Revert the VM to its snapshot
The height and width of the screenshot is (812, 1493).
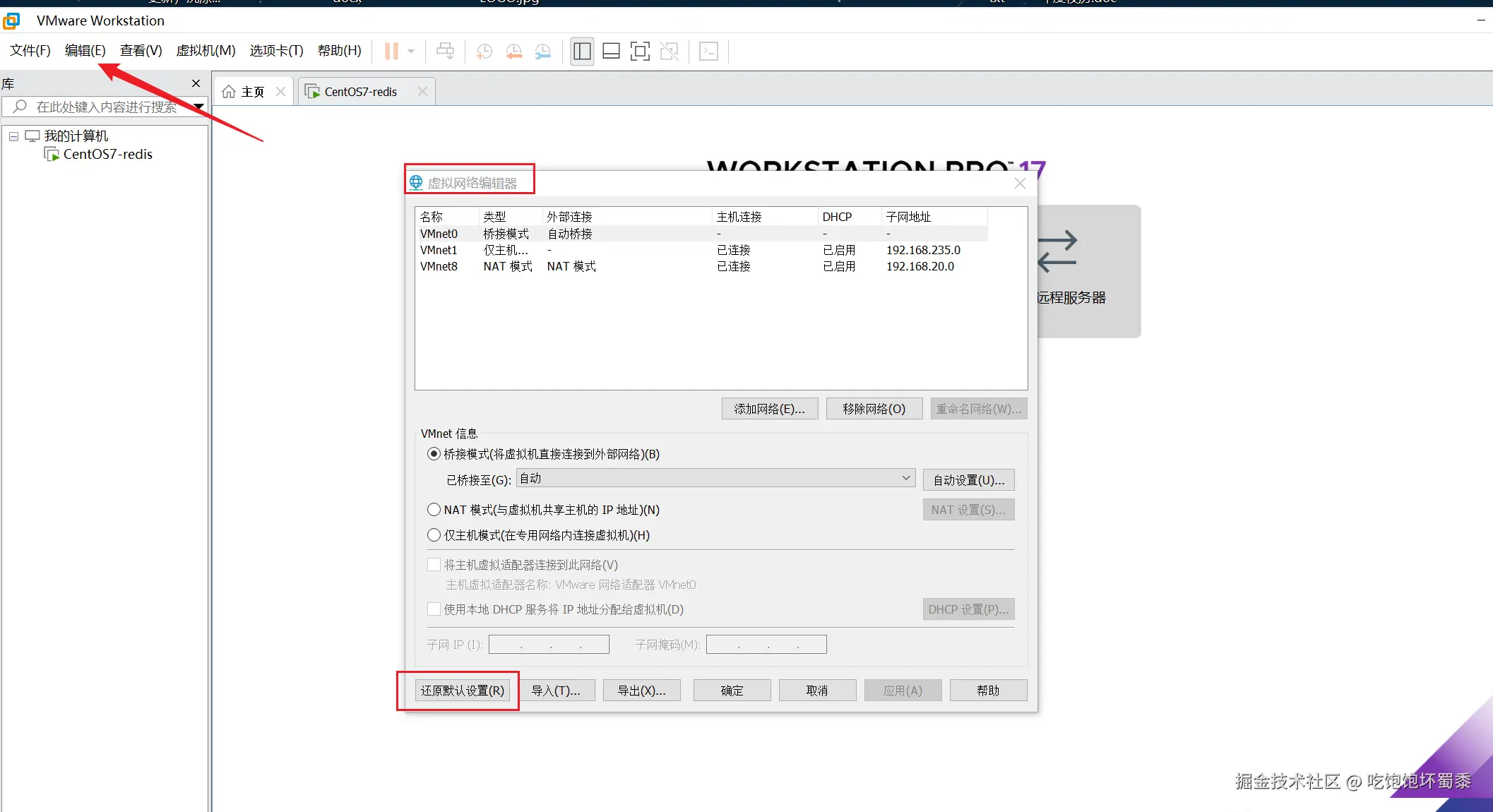(x=513, y=51)
